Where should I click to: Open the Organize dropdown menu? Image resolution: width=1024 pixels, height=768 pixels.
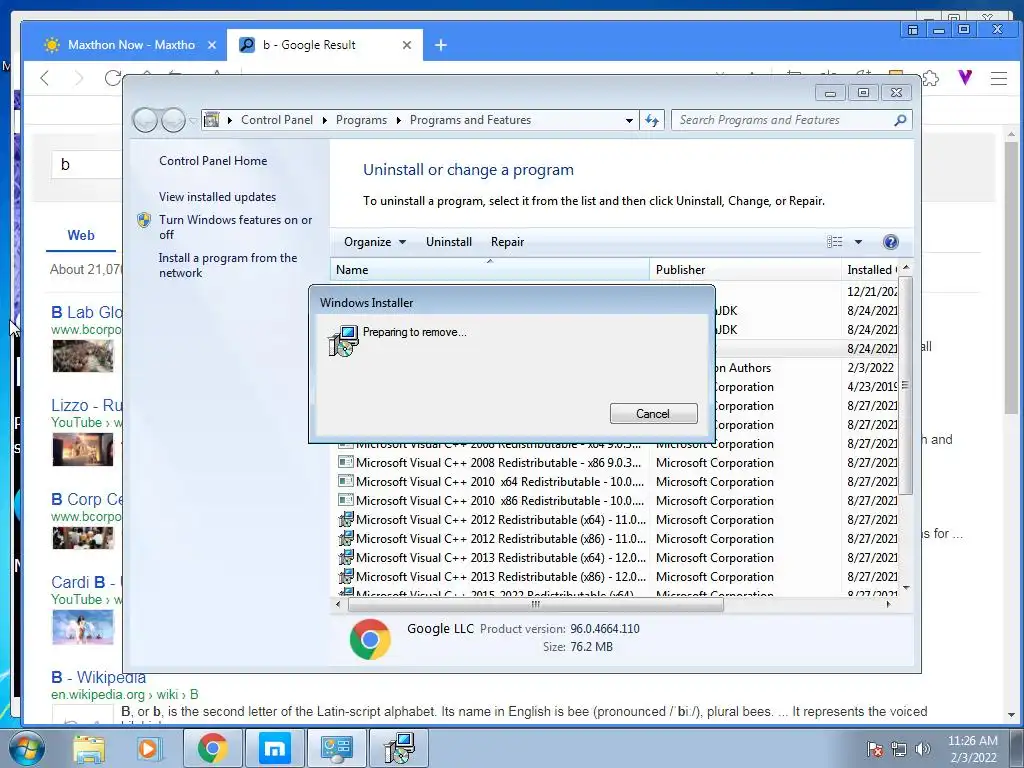tap(375, 242)
